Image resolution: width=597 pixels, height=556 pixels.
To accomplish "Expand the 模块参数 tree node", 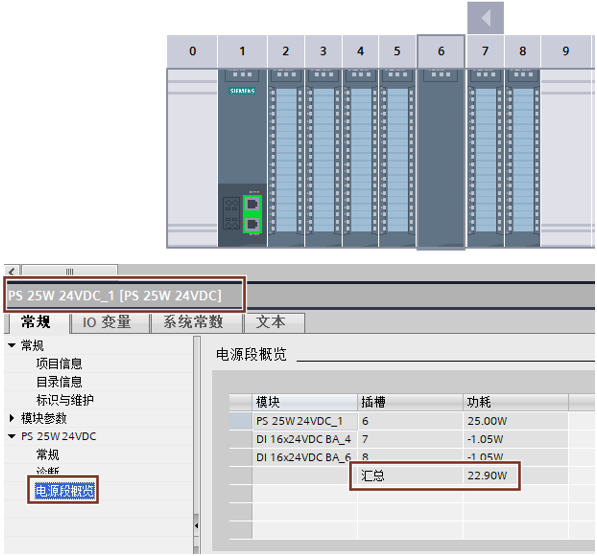I will pos(12,418).
